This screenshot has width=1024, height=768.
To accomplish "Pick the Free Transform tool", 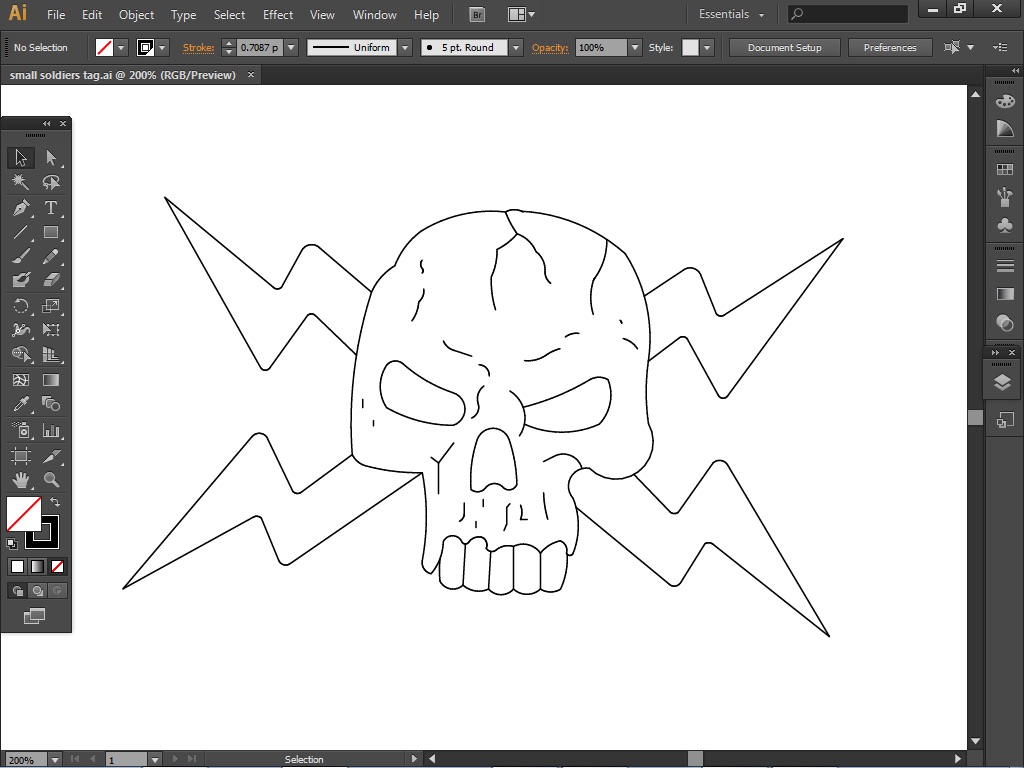I will (51, 330).
